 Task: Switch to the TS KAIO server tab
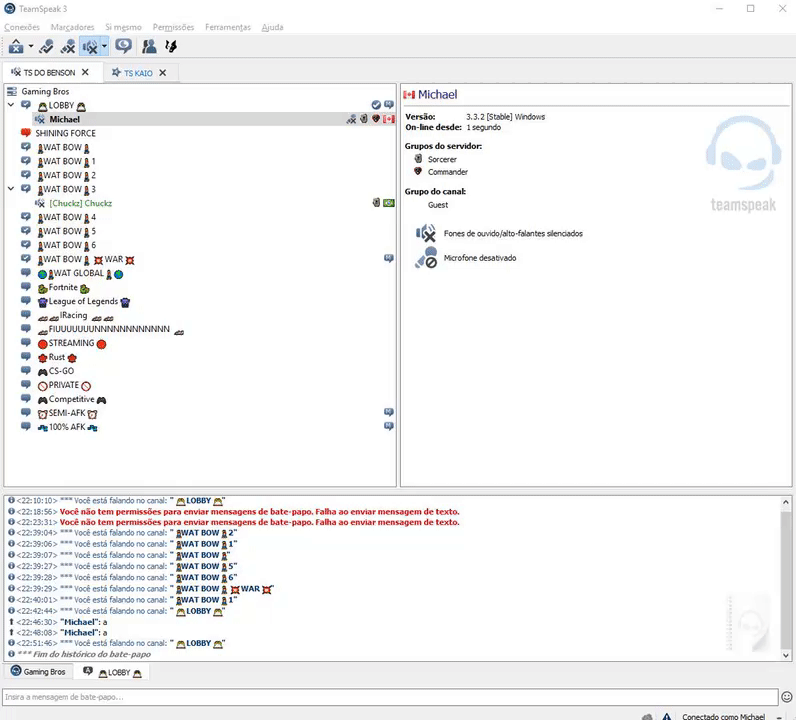coord(132,73)
